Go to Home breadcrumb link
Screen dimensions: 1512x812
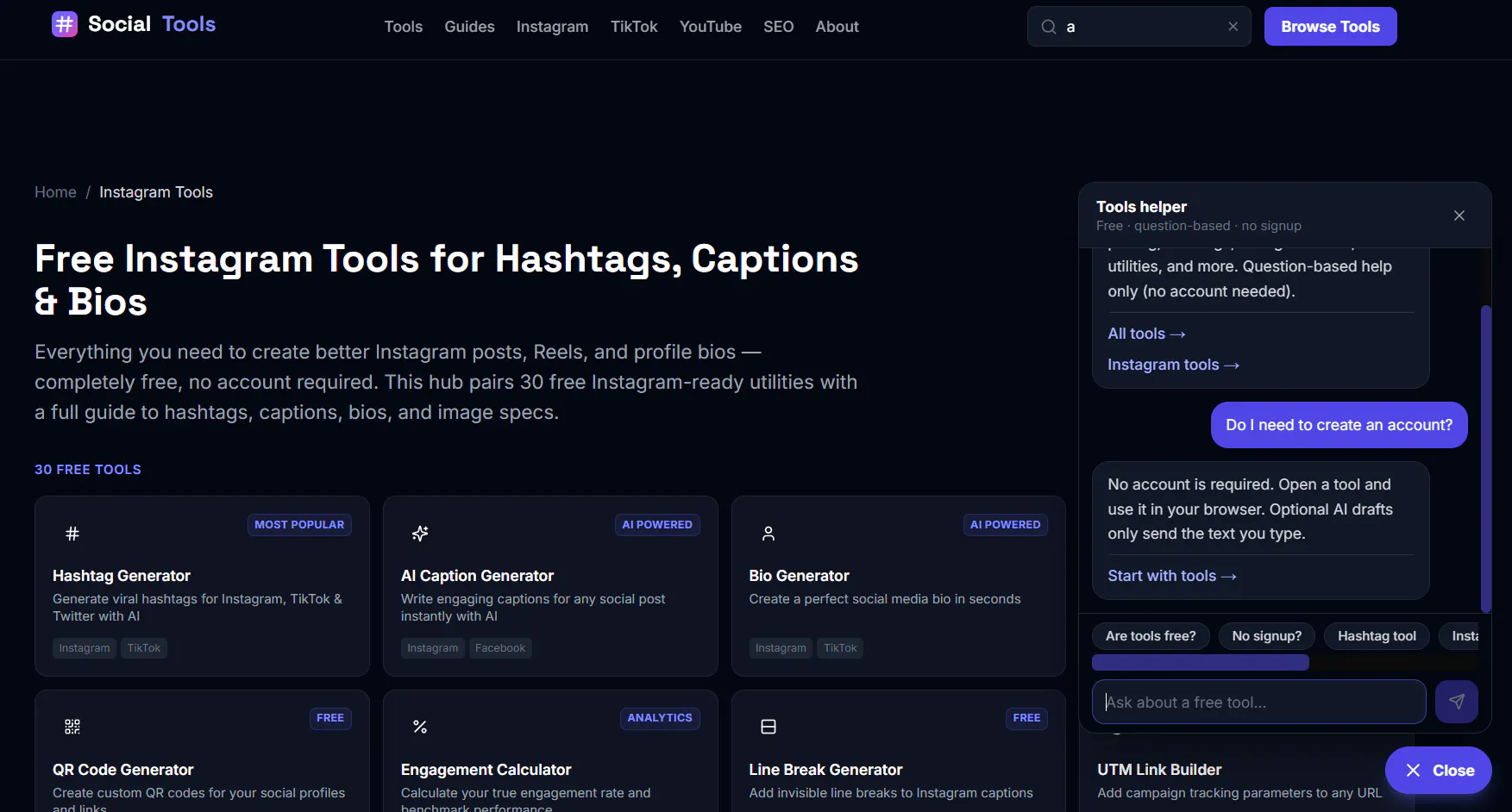[55, 192]
